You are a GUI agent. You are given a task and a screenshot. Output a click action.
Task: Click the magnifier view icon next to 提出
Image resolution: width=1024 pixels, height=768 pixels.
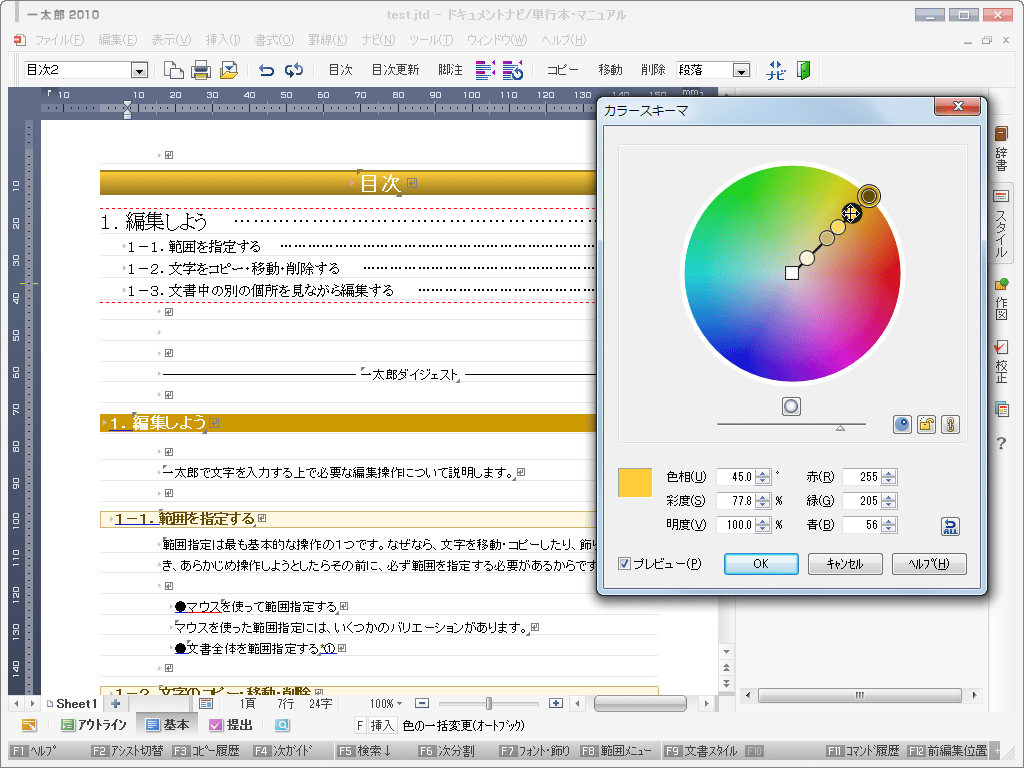point(281,725)
